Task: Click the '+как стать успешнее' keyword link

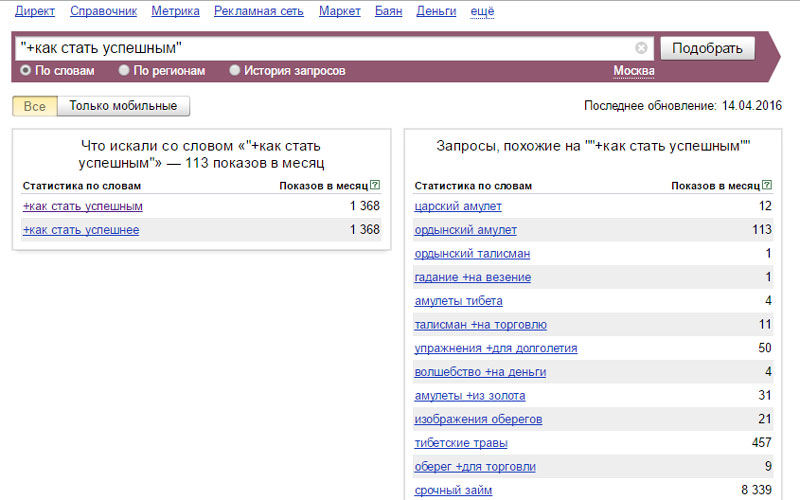Action: point(80,230)
